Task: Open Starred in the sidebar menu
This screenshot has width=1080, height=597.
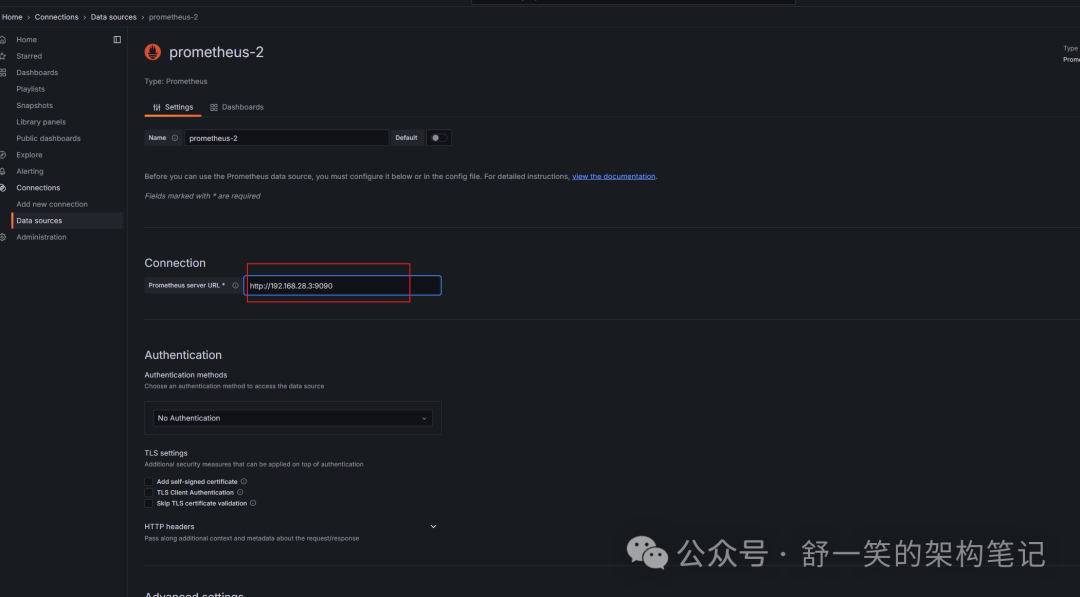Action: point(29,56)
